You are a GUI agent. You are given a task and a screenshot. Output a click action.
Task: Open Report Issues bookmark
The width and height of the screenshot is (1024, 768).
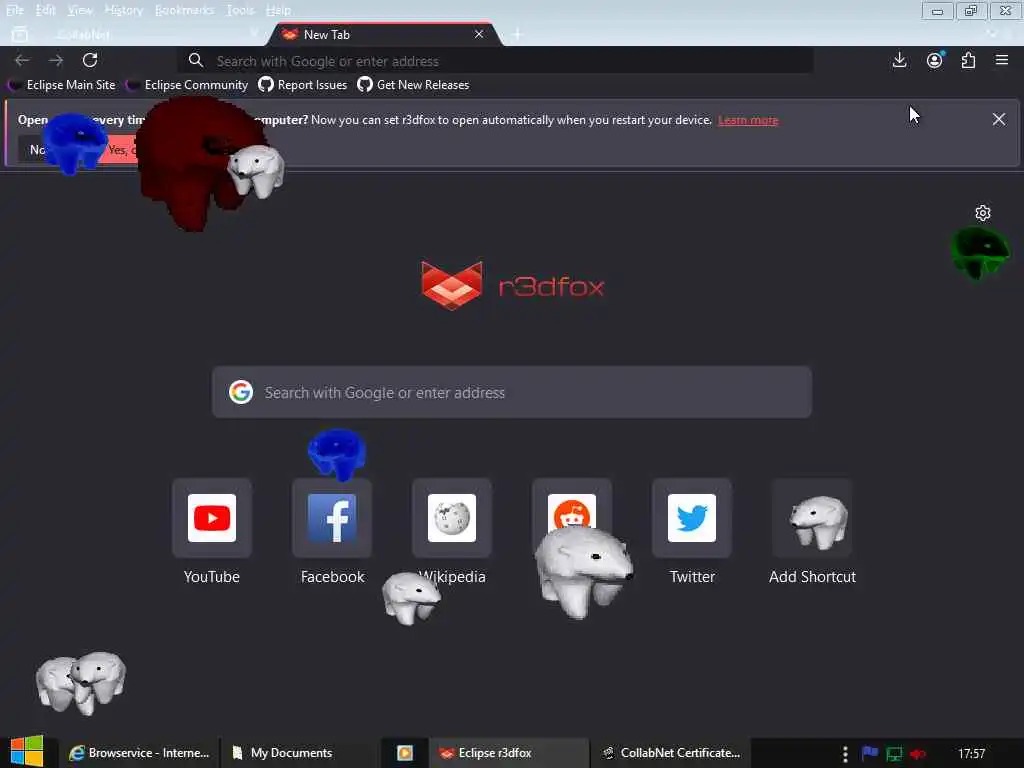coord(303,85)
